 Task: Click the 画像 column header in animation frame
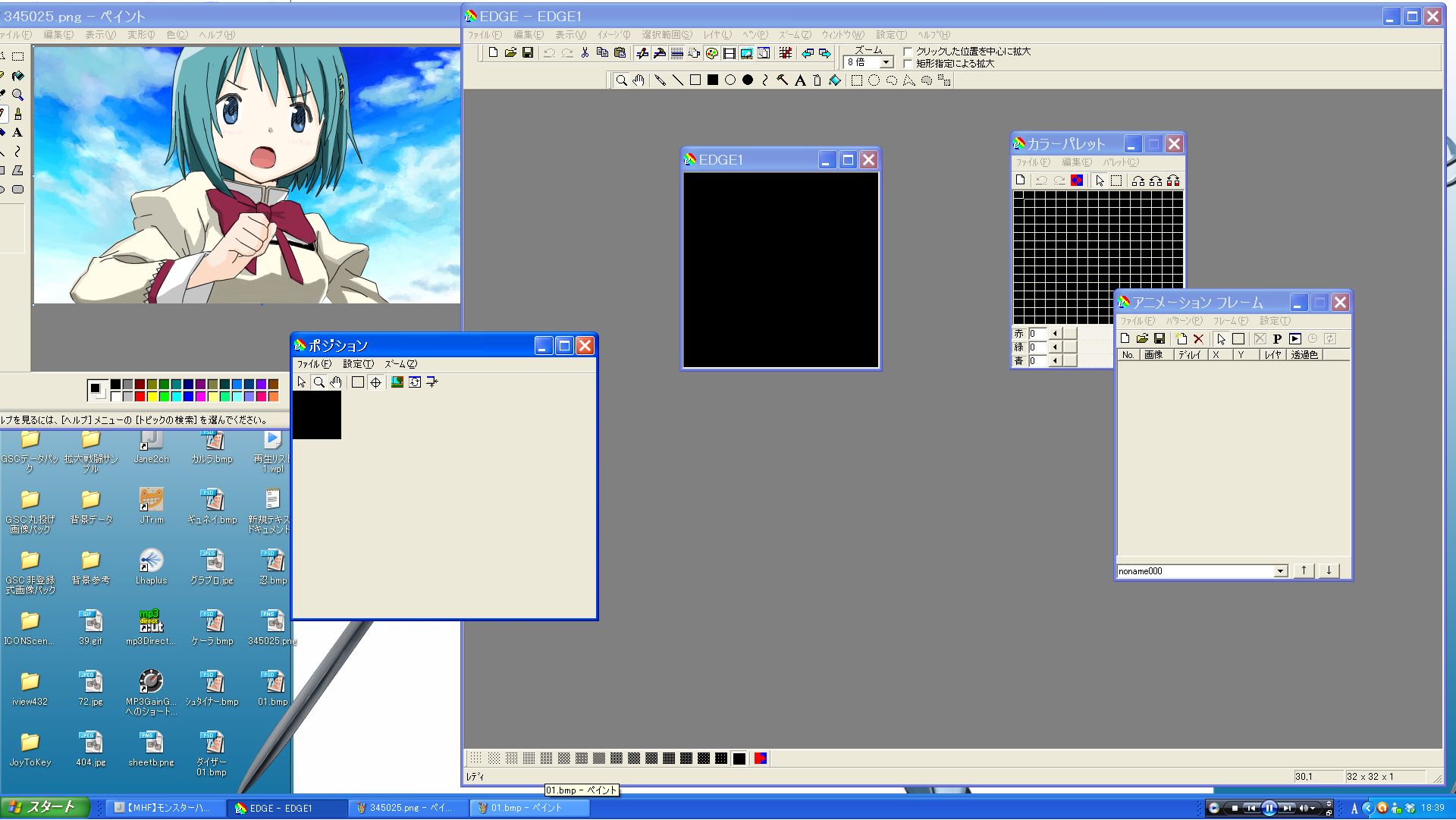tap(1156, 355)
